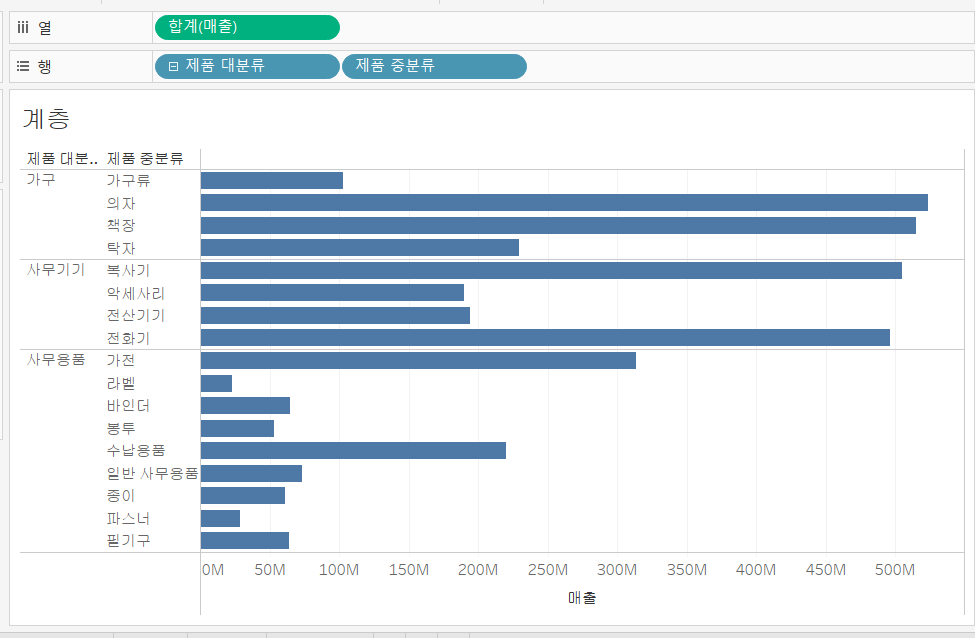The height and width of the screenshot is (638, 975).
Task: Select the 책장 sales bar
Action: [558, 225]
